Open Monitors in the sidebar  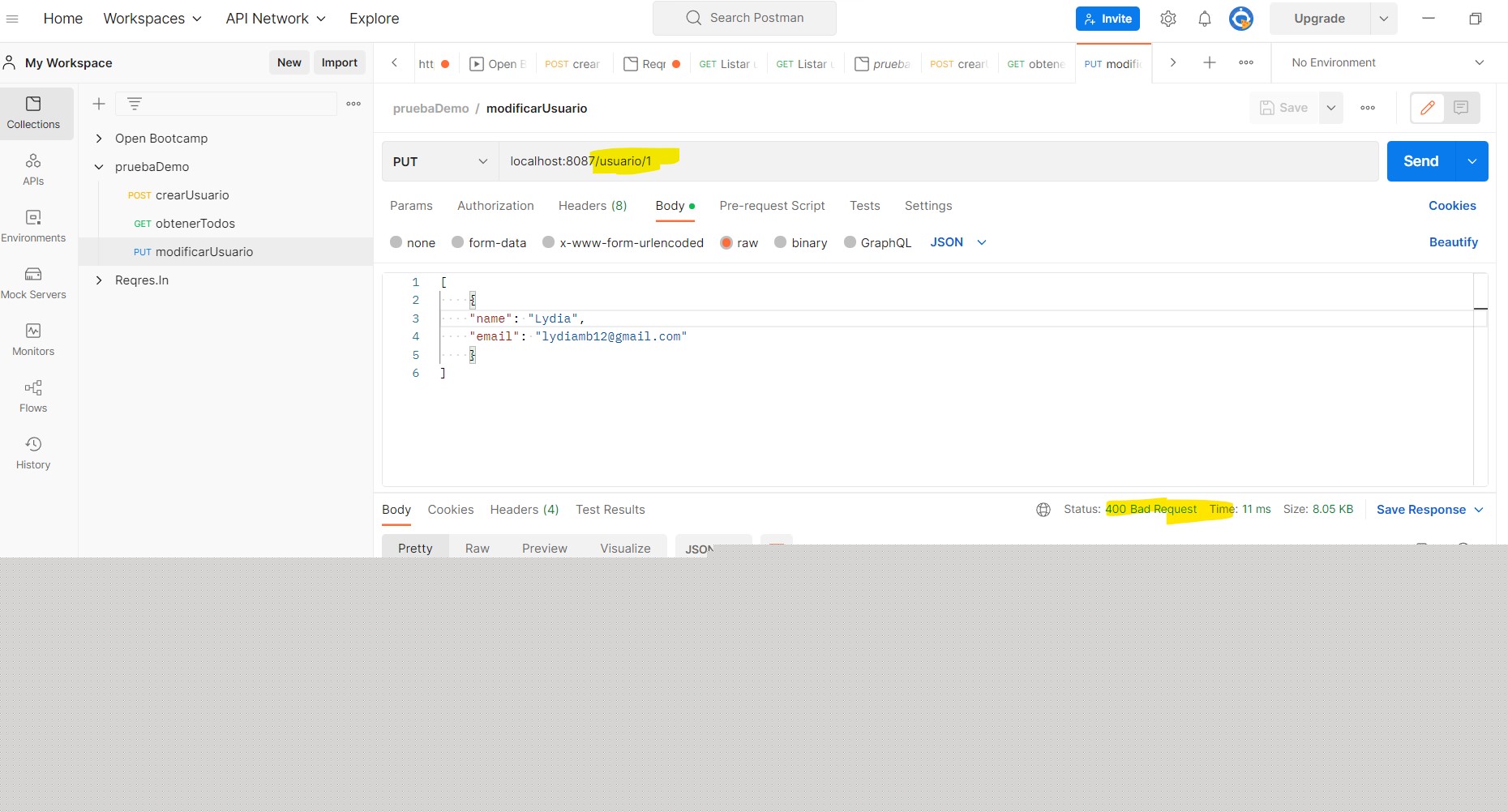33,340
